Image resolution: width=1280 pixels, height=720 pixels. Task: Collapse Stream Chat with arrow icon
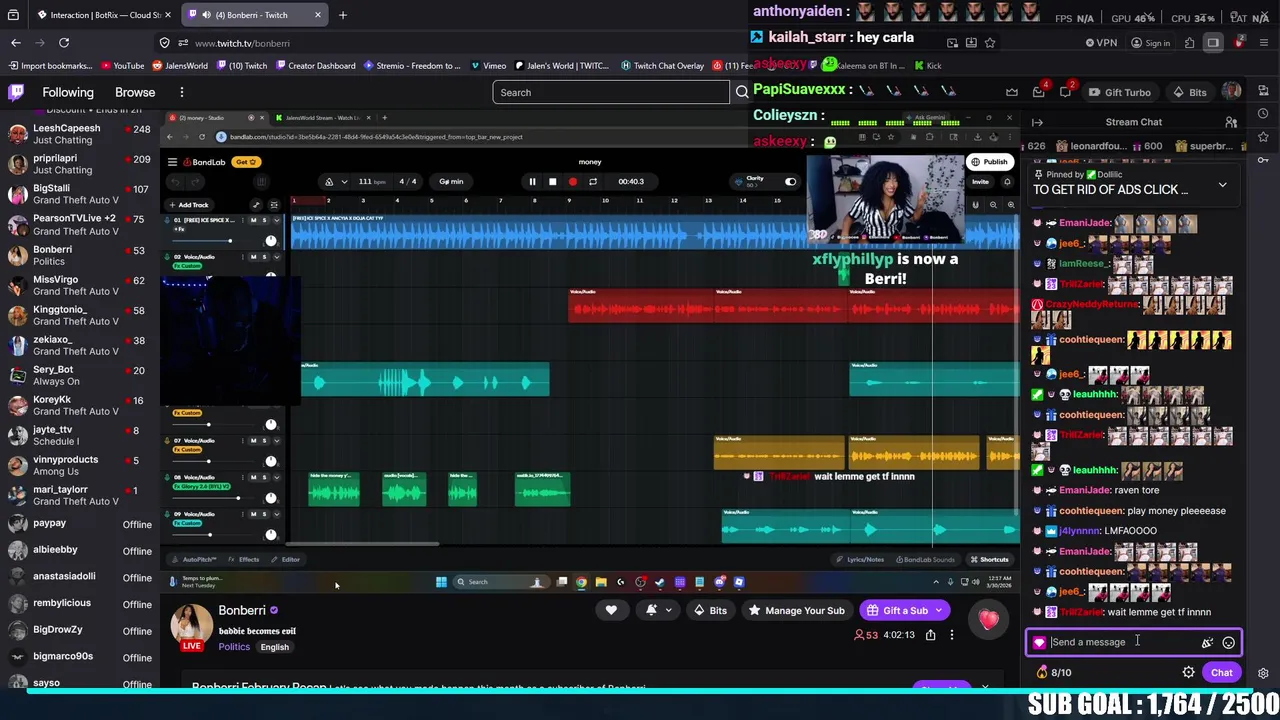pyautogui.click(x=1038, y=122)
